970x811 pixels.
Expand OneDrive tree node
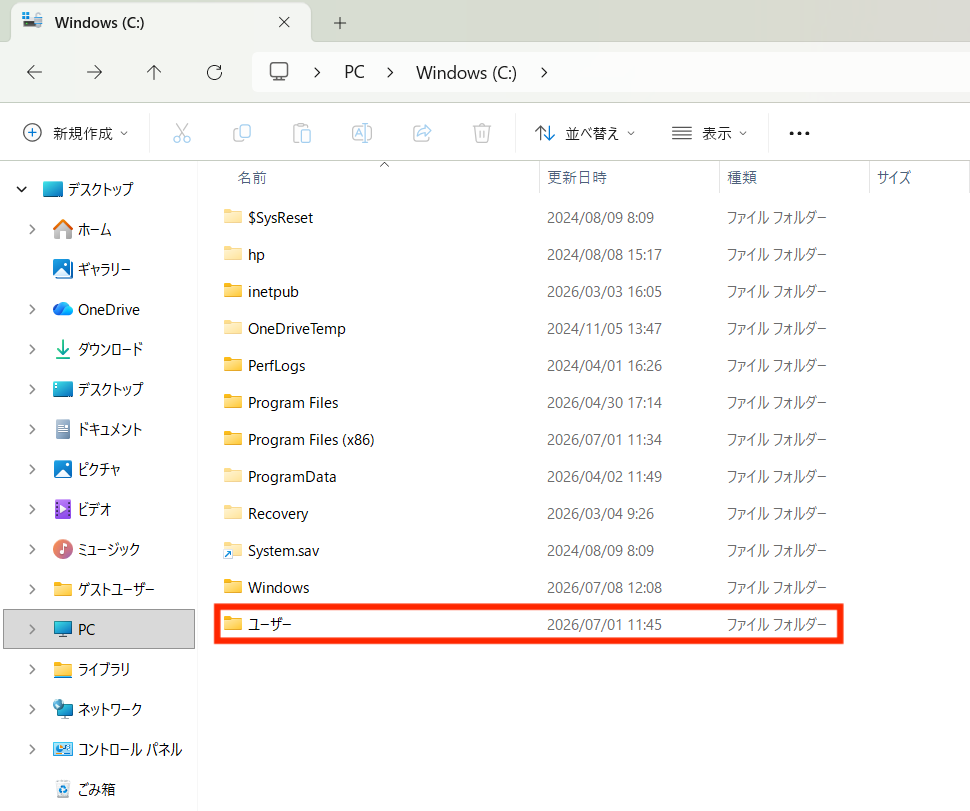tap(32, 309)
